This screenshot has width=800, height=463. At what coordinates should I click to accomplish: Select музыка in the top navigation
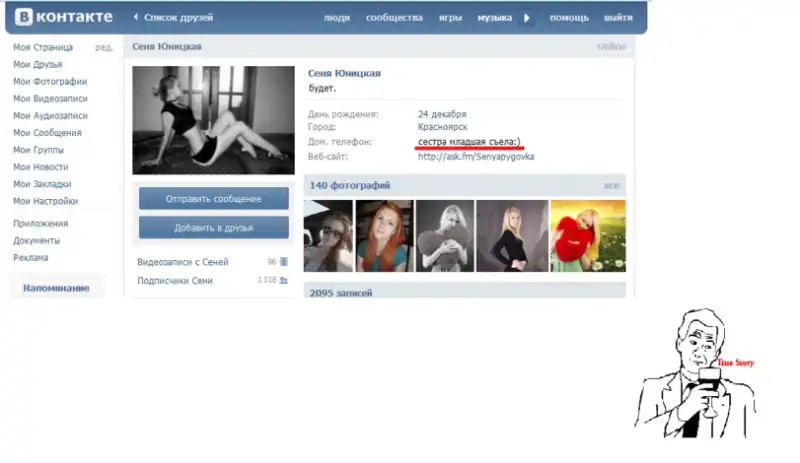[x=494, y=18]
